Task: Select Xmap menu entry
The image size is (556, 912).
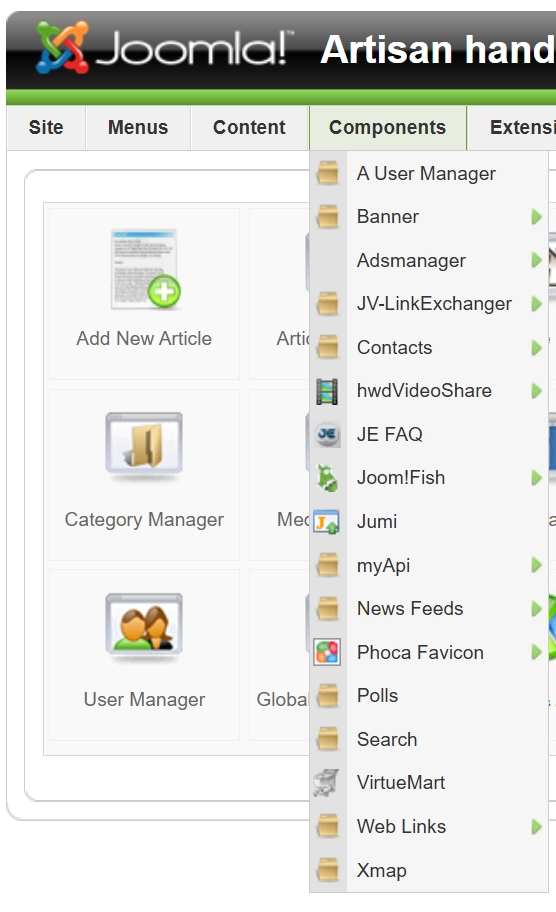Action: point(429,870)
